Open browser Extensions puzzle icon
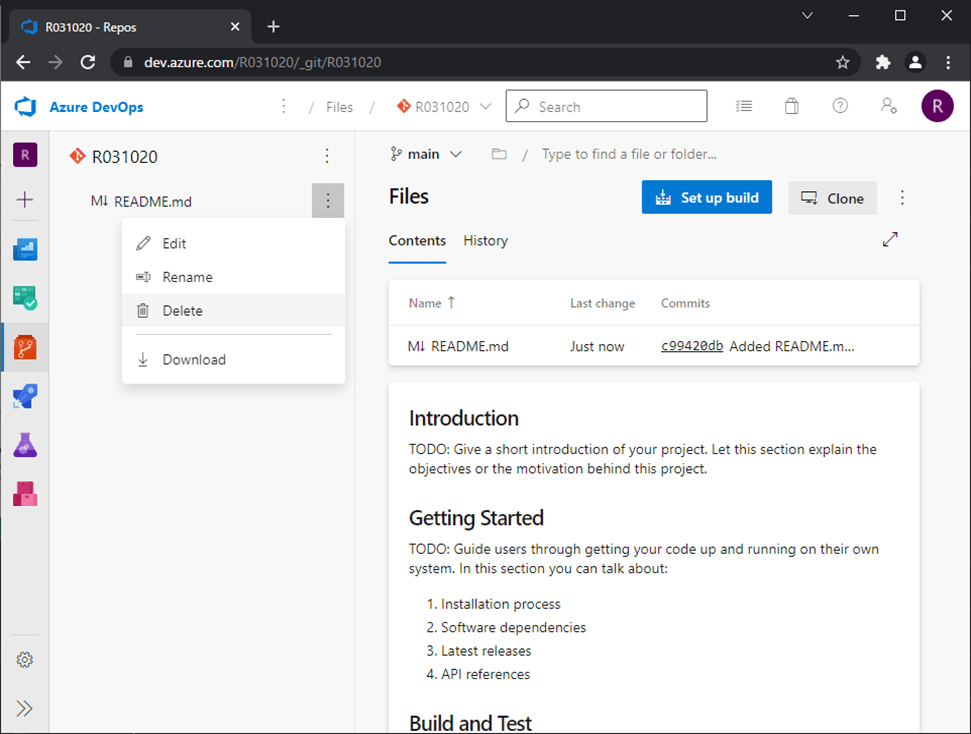This screenshot has width=971, height=734. click(x=883, y=62)
